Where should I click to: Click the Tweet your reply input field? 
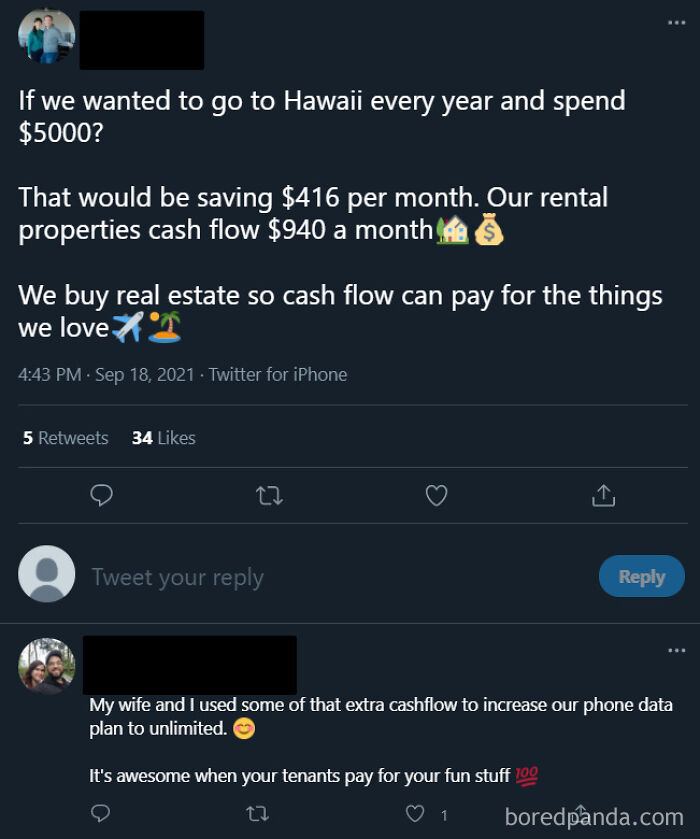point(178,576)
